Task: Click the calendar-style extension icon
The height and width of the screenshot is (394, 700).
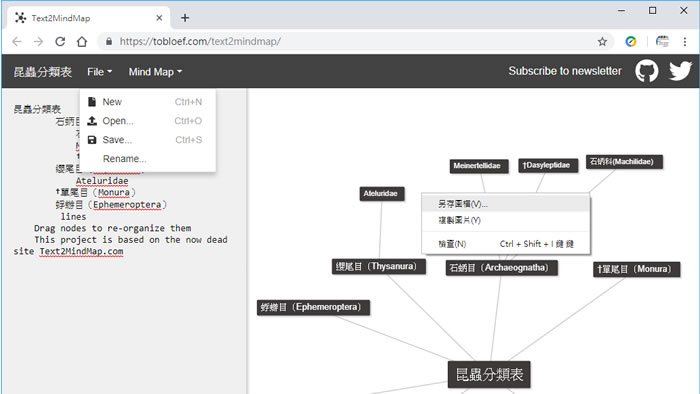Action: (662, 41)
